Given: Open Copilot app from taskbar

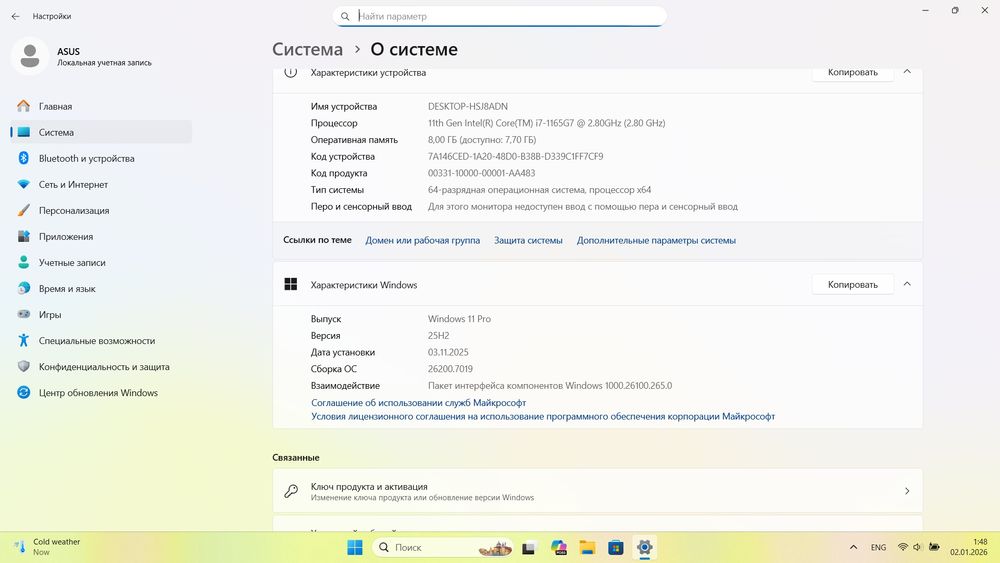Looking at the screenshot, I should click(559, 547).
